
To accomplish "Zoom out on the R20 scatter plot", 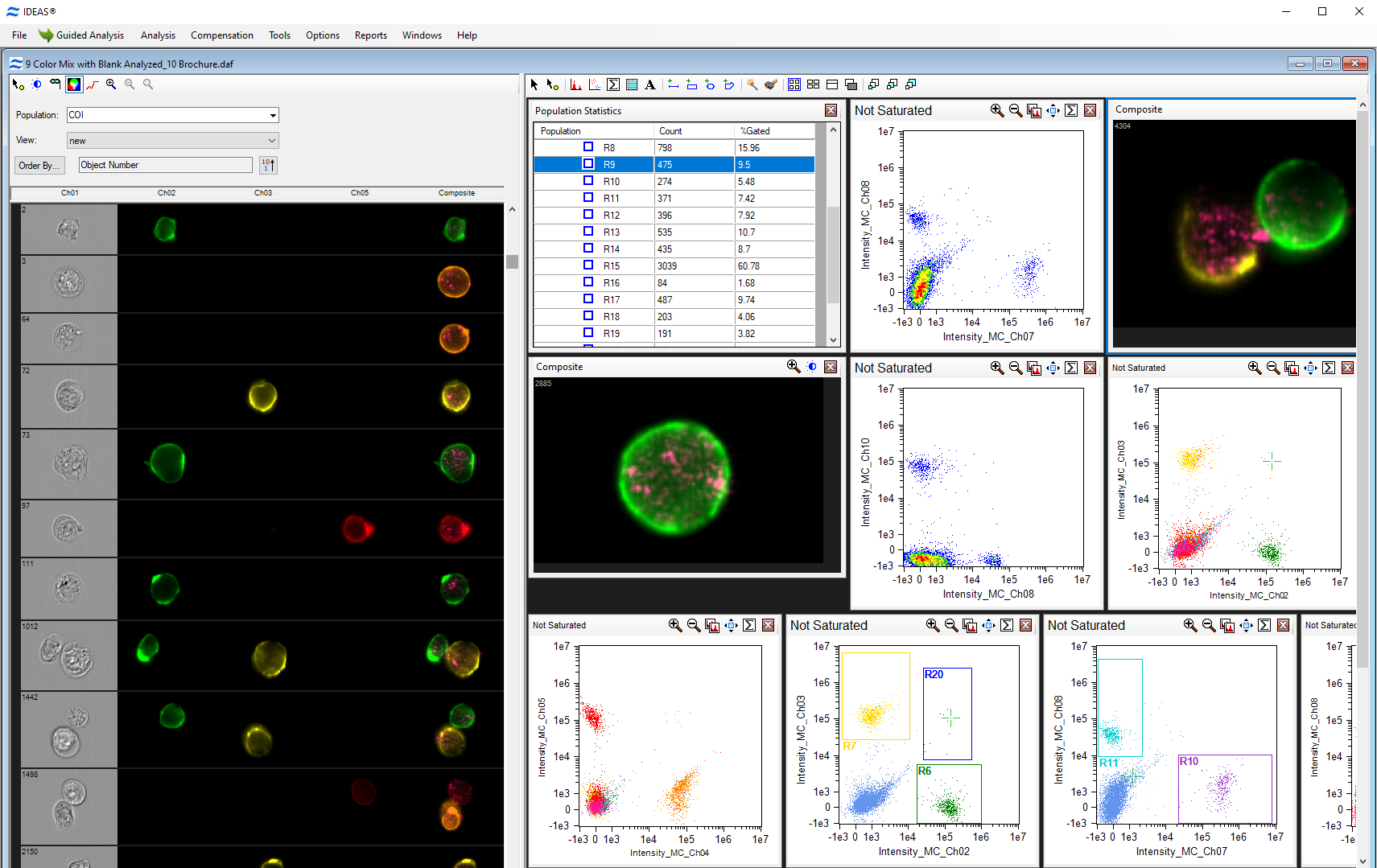I will click(951, 625).
